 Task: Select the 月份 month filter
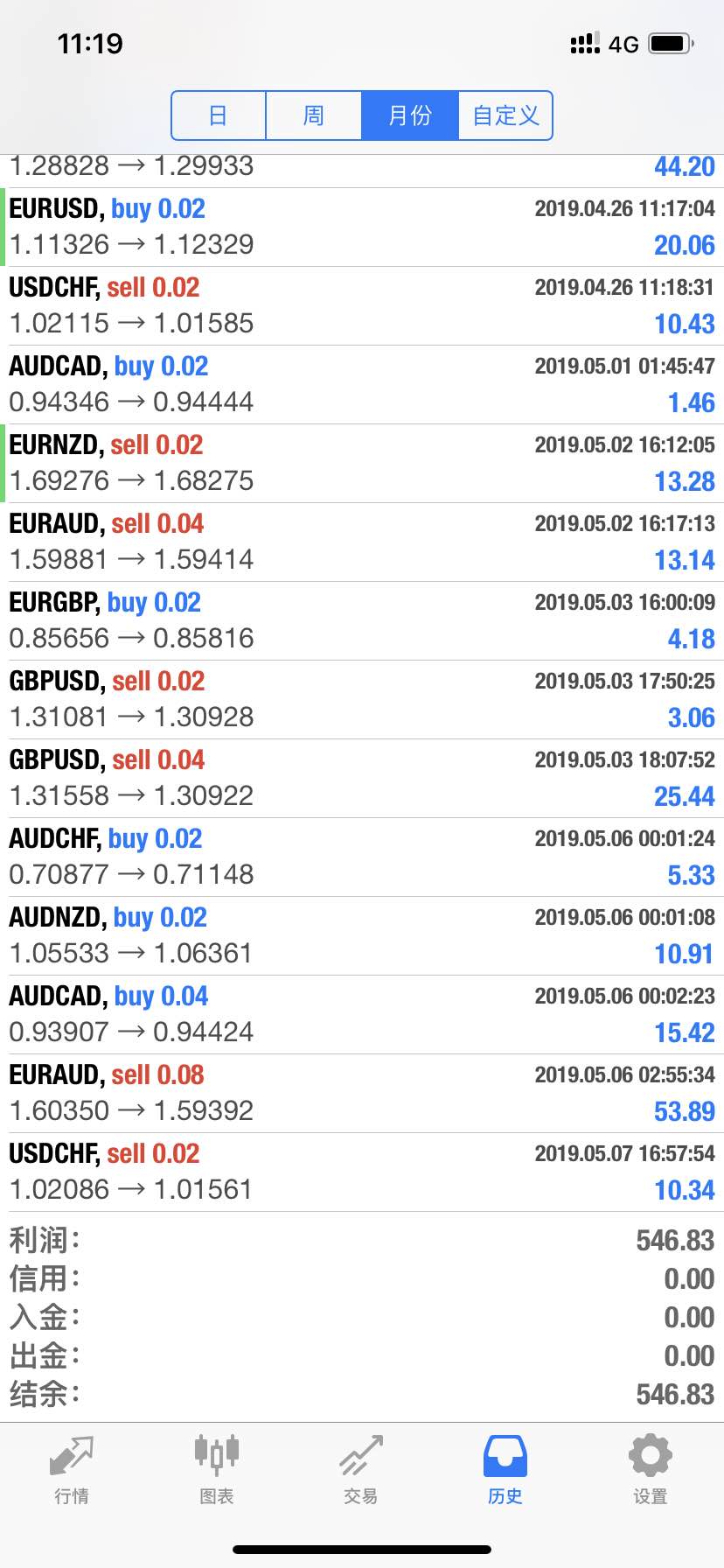(409, 115)
